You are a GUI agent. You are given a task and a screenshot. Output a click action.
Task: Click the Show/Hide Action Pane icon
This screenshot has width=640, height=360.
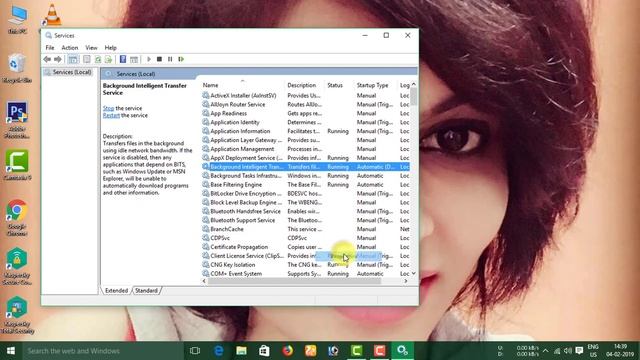coord(134,60)
